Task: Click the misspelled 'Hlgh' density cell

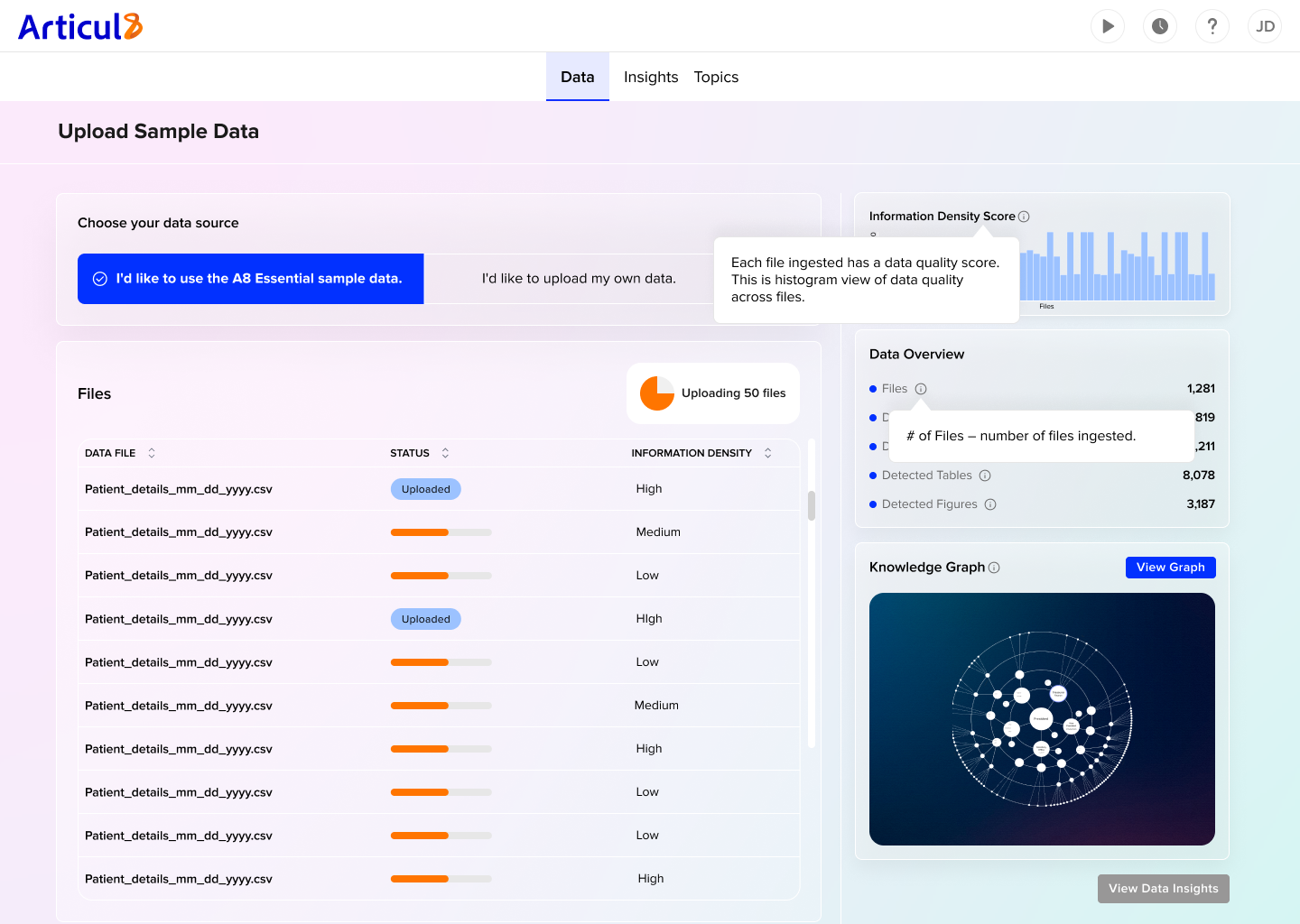Action: click(x=649, y=619)
